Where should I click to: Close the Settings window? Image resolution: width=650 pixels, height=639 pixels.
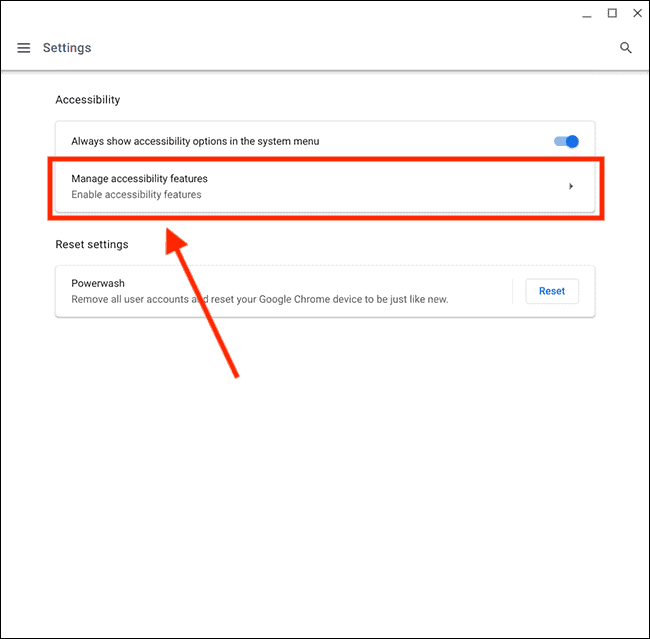coord(638,13)
